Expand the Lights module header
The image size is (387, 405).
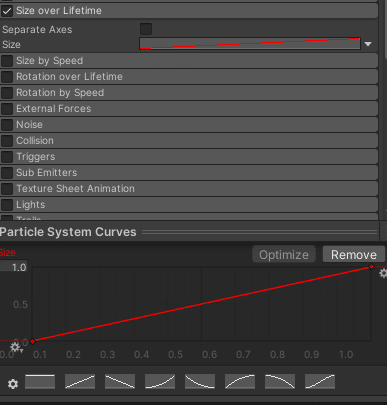(x=189, y=205)
